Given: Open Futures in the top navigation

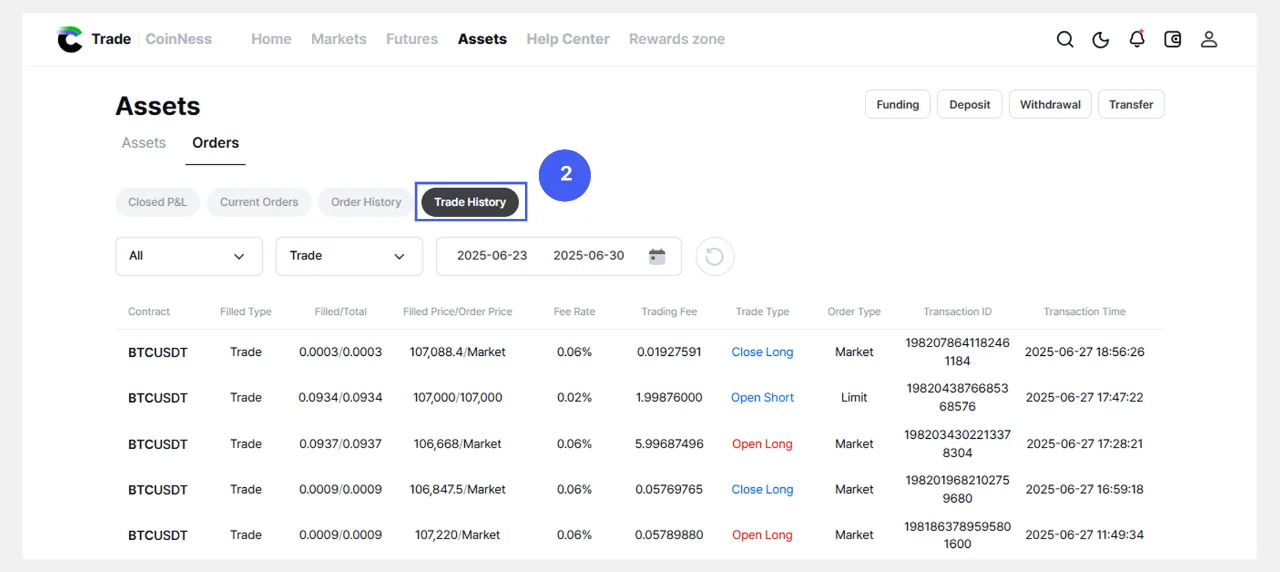Looking at the screenshot, I should [412, 39].
